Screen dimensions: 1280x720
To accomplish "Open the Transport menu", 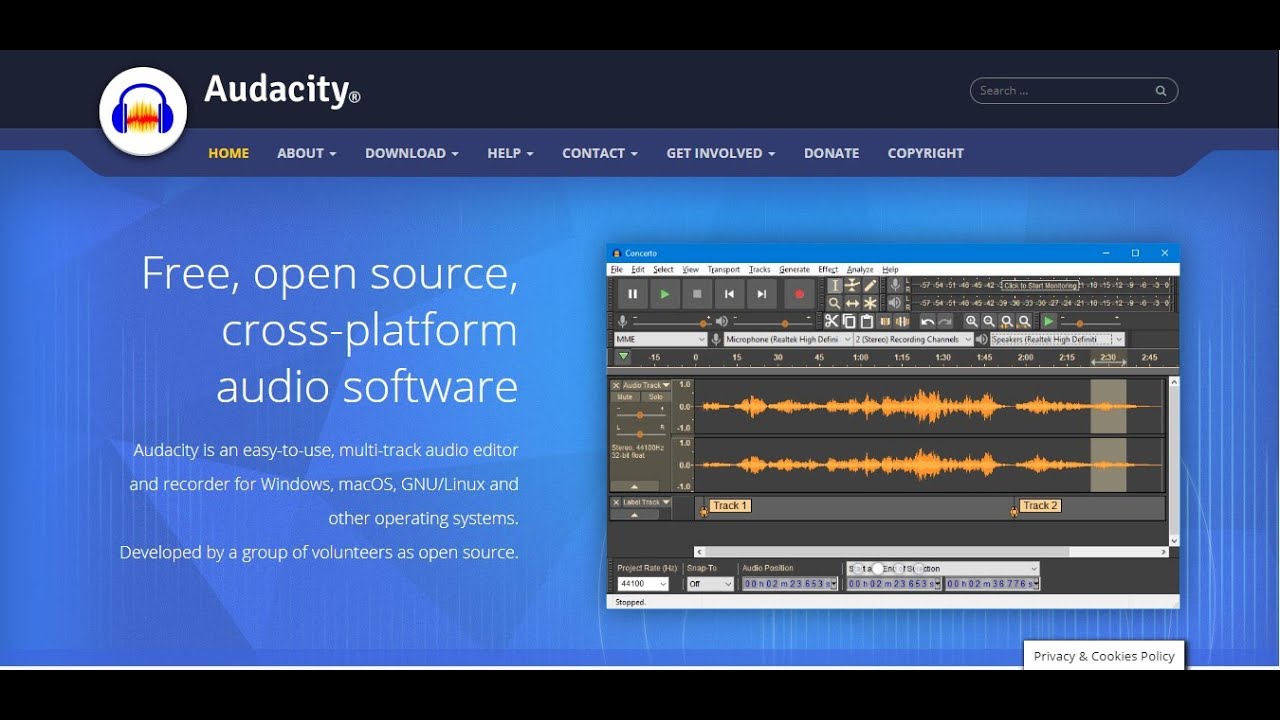I will click(x=724, y=270).
